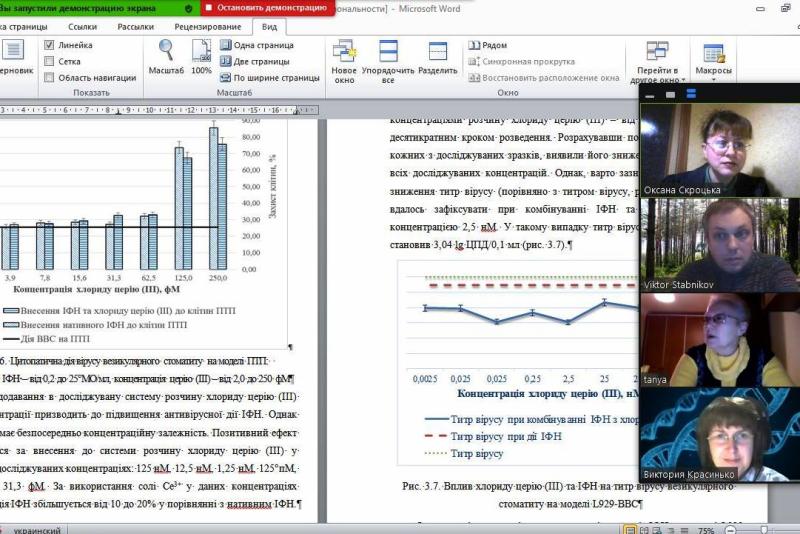Click Синхронная прокрутка icon
Image resolution: width=800 pixels, height=534 pixels.
pyautogui.click(x=474, y=61)
